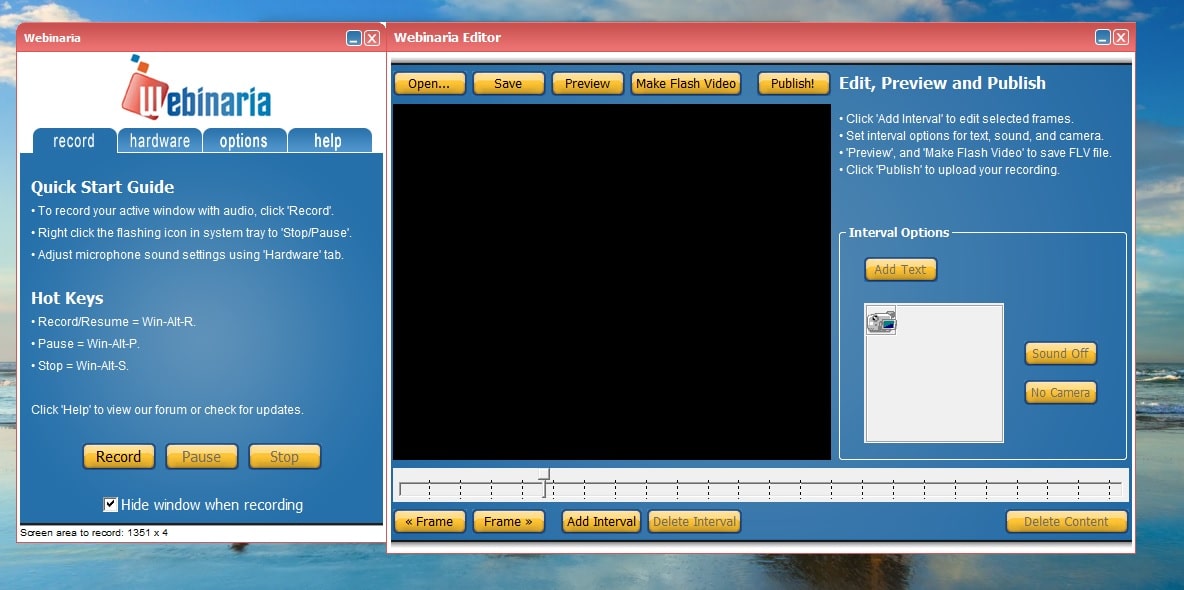The height and width of the screenshot is (590, 1184).
Task: Minimize the Webinaria recorder window
Action: (353, 39)
